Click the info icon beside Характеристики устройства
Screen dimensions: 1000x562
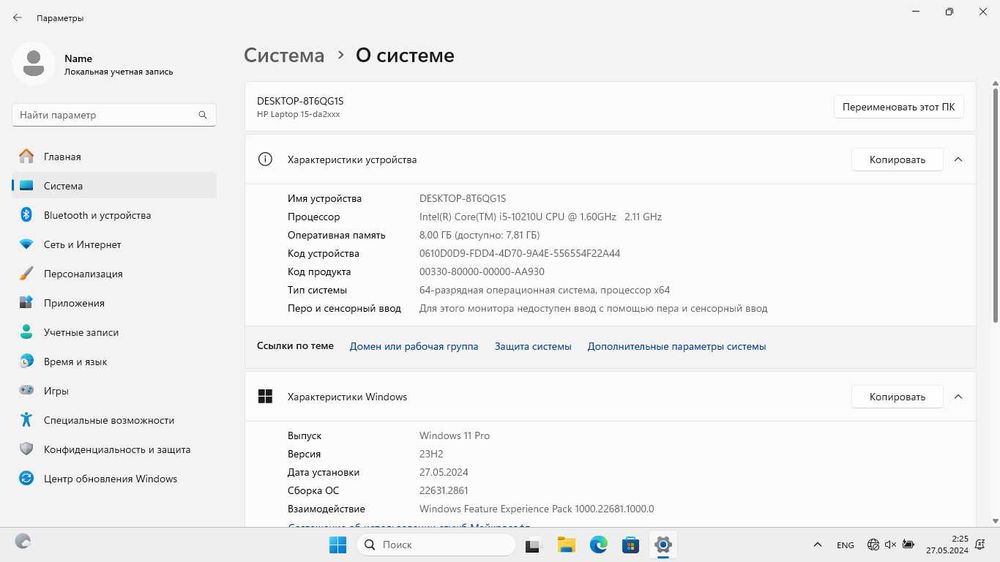tap(265, 159)
